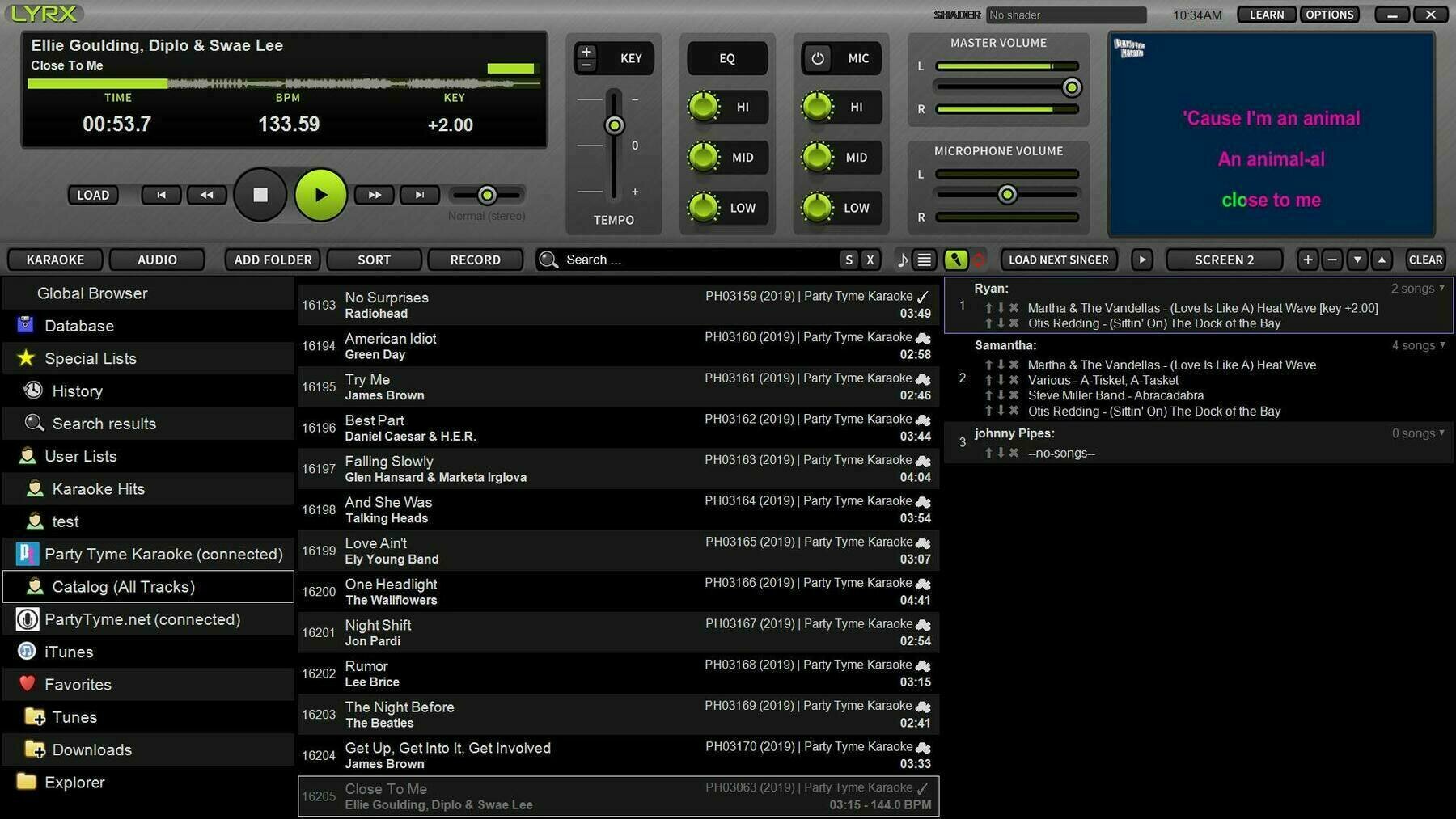Open the Karaoke Hits user list
Viewport: 1456px width, 819px height.
tap(99, 488)
